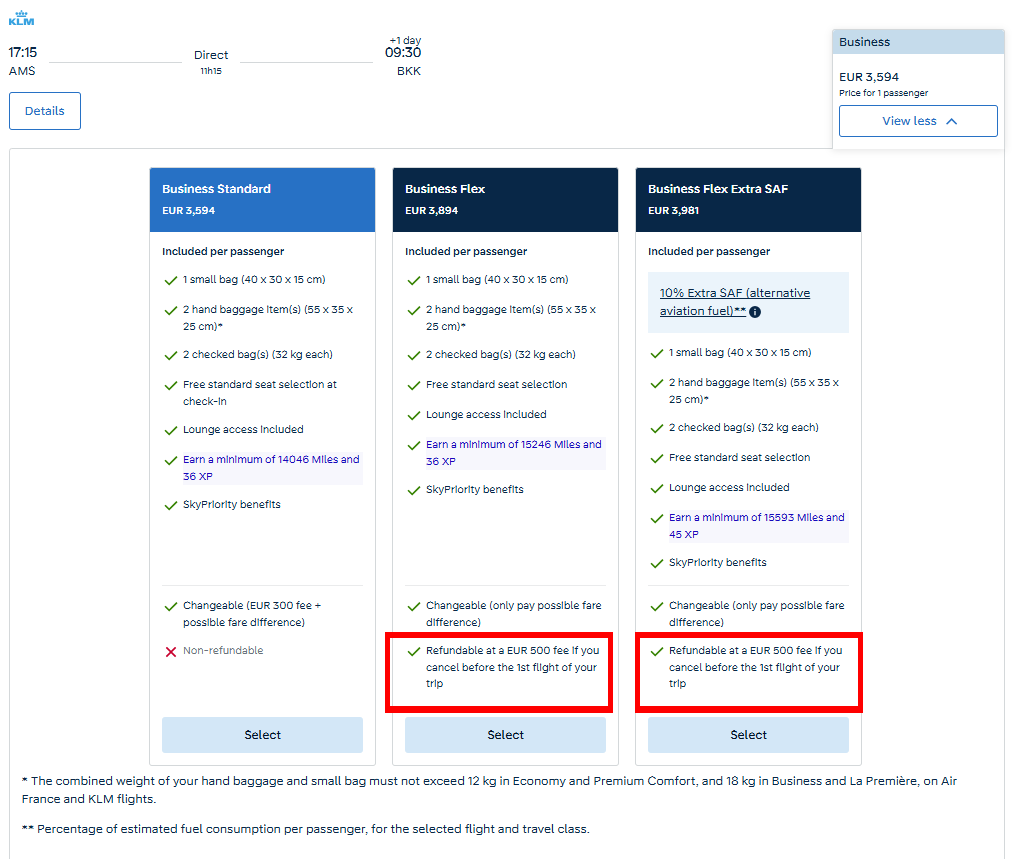This screenshot has width=1012, height=859.
Task: Collapse the Business price panel via View less
Action: point(917,120)
